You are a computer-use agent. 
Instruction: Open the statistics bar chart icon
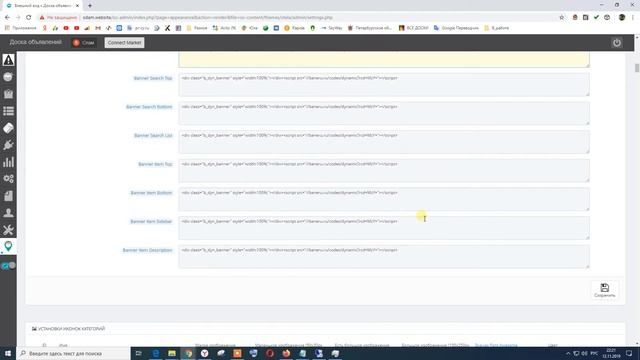tap(8, 162)
